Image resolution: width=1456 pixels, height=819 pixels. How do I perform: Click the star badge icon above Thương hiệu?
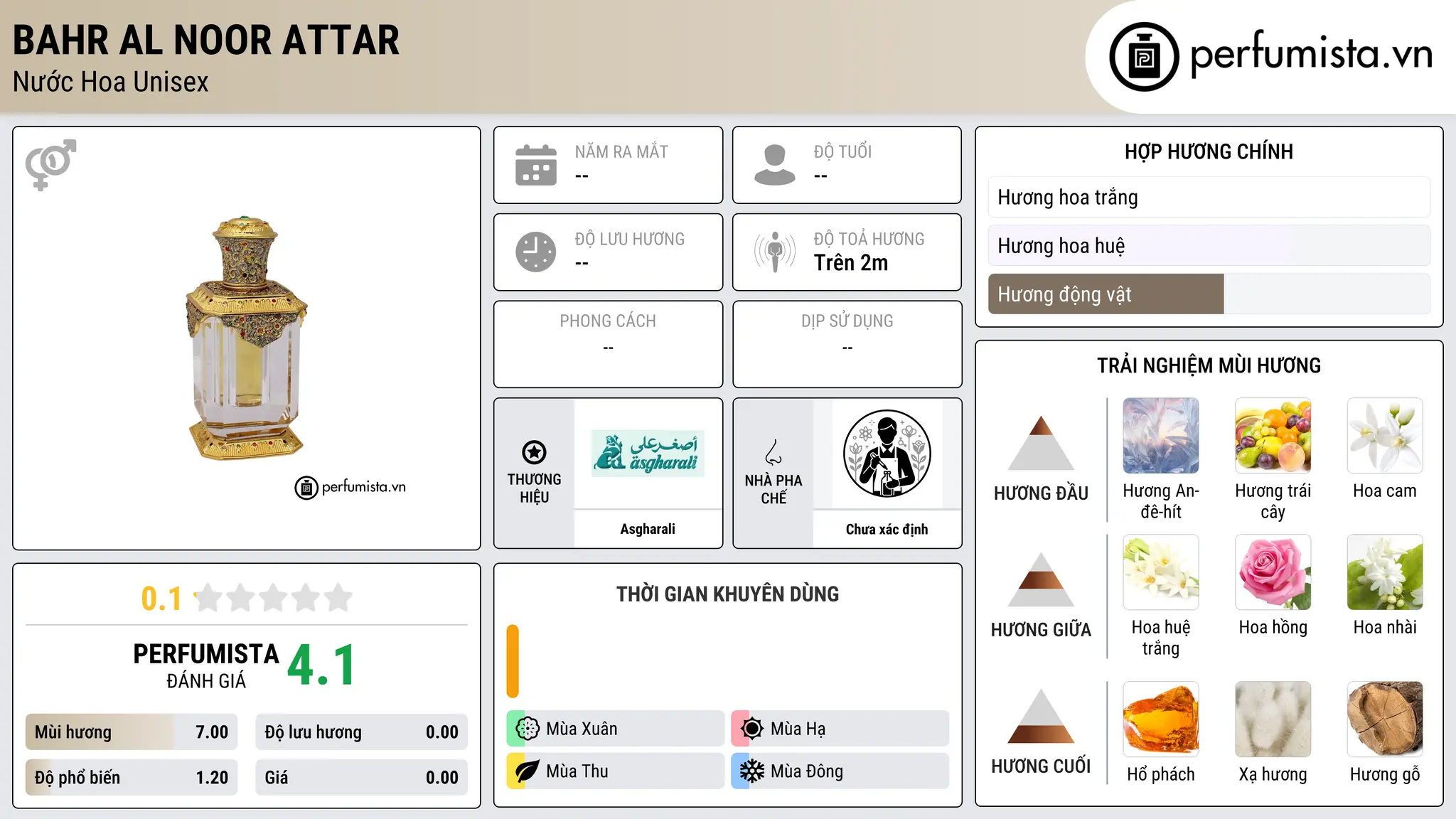[534, 452]
